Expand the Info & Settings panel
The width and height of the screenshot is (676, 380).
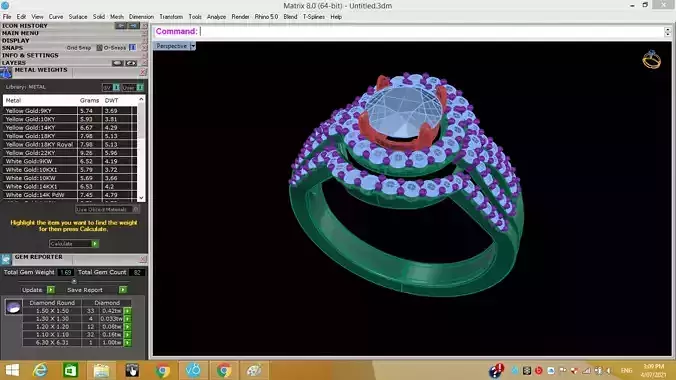tap(30, 55)
